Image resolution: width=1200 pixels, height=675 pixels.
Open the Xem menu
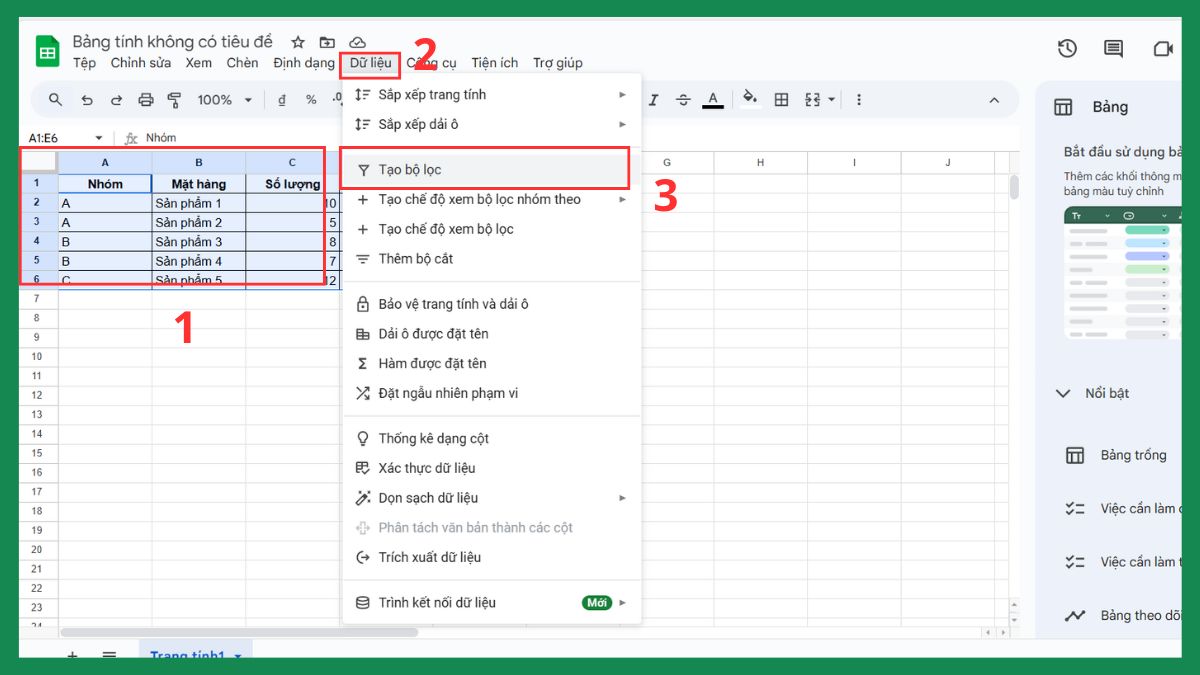pyautogui.click(x=198, y=63)
